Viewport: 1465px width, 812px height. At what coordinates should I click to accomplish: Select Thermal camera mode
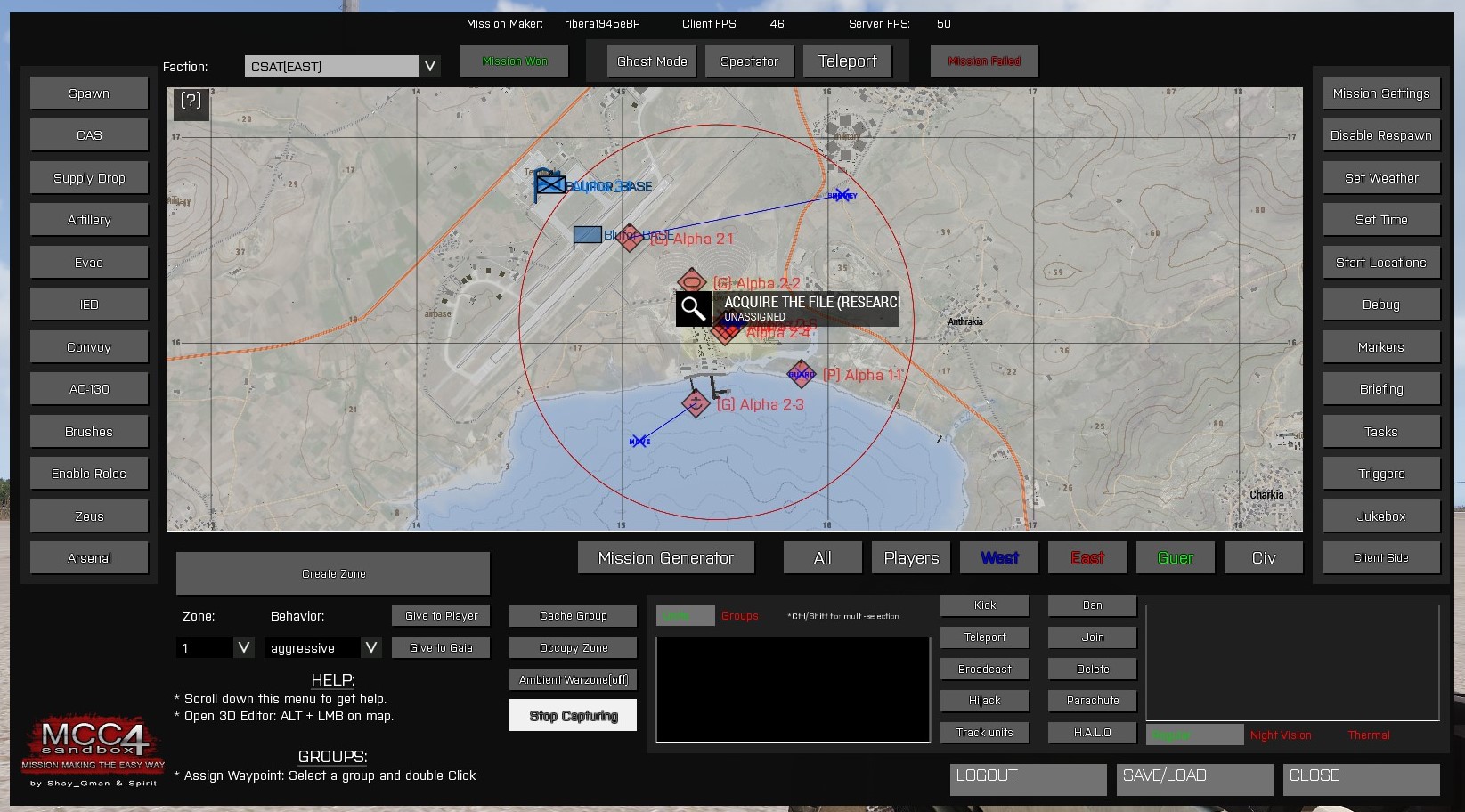click(1369, 735)
